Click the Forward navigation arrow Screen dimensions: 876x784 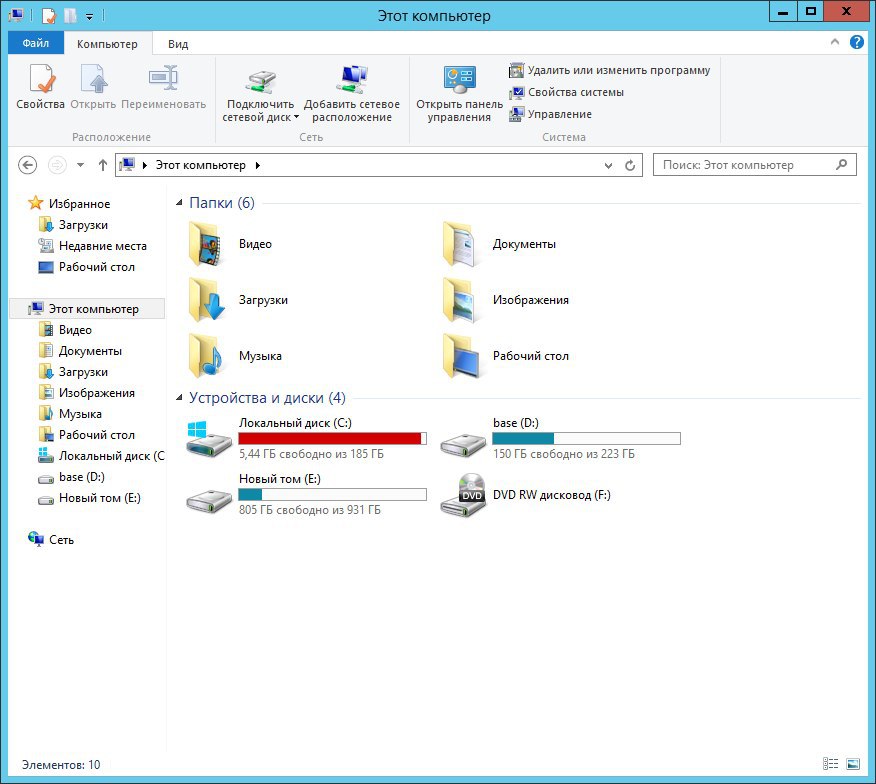tap(57, 165)
